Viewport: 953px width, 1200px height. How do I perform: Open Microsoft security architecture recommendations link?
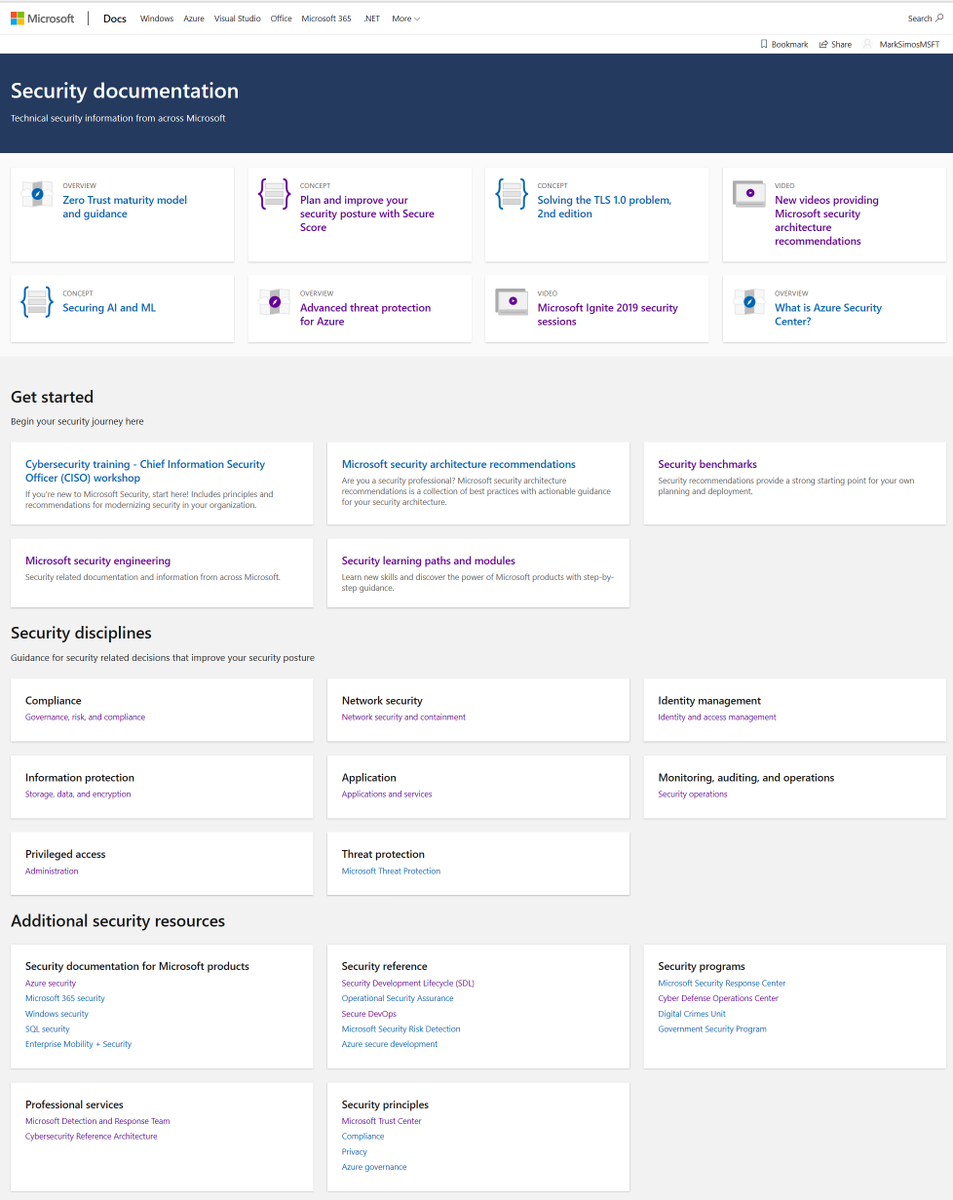tap(459, 464)
